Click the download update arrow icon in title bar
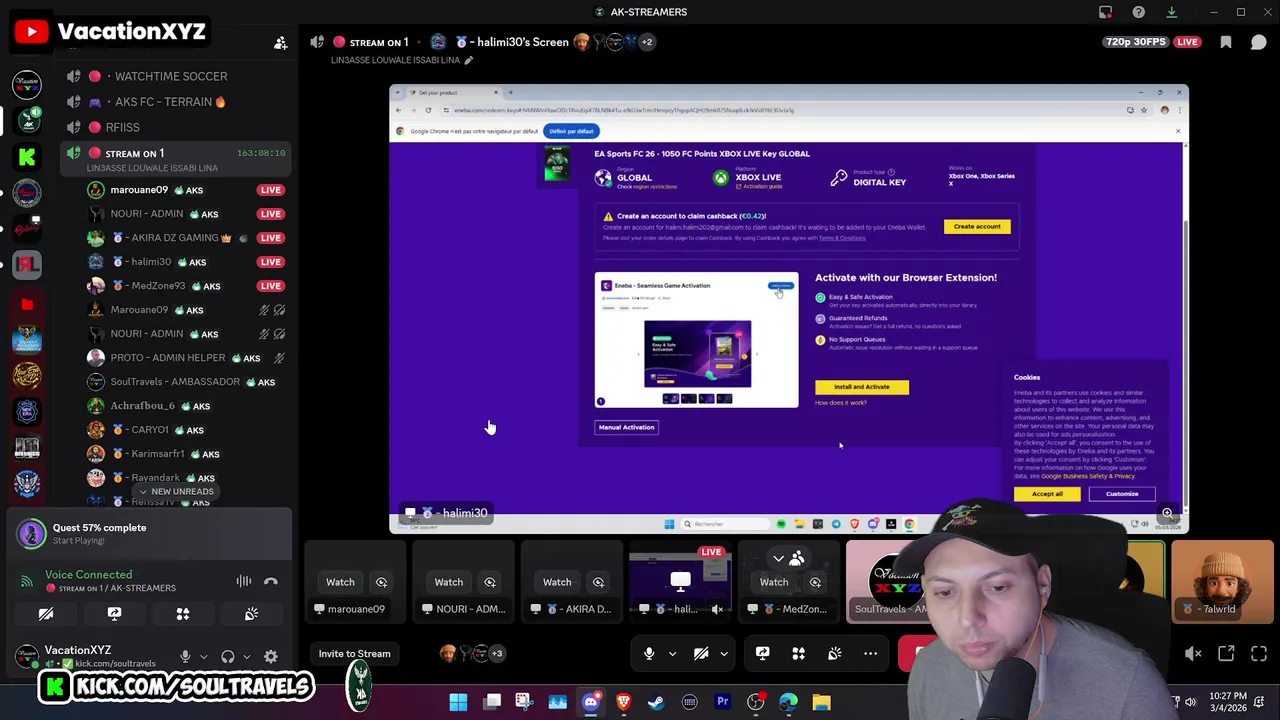The width and height of the screenshot is (1280, 720). pyautogui.click(x=1171, y=12)
